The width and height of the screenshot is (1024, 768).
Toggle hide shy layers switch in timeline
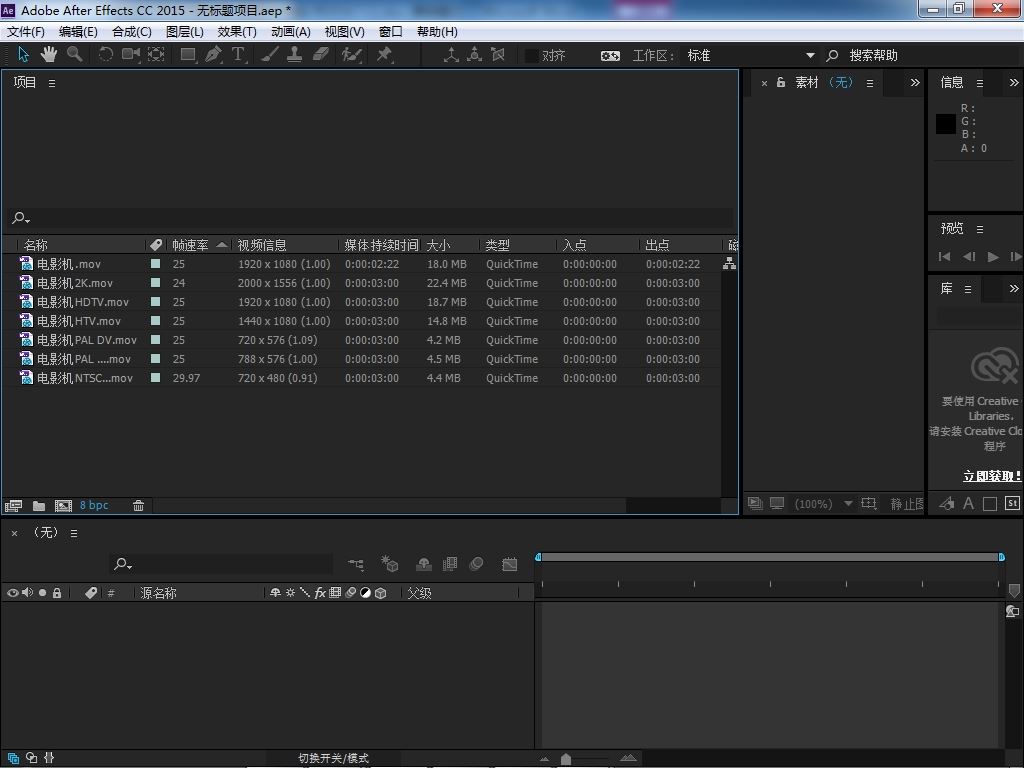coord(424,564)
